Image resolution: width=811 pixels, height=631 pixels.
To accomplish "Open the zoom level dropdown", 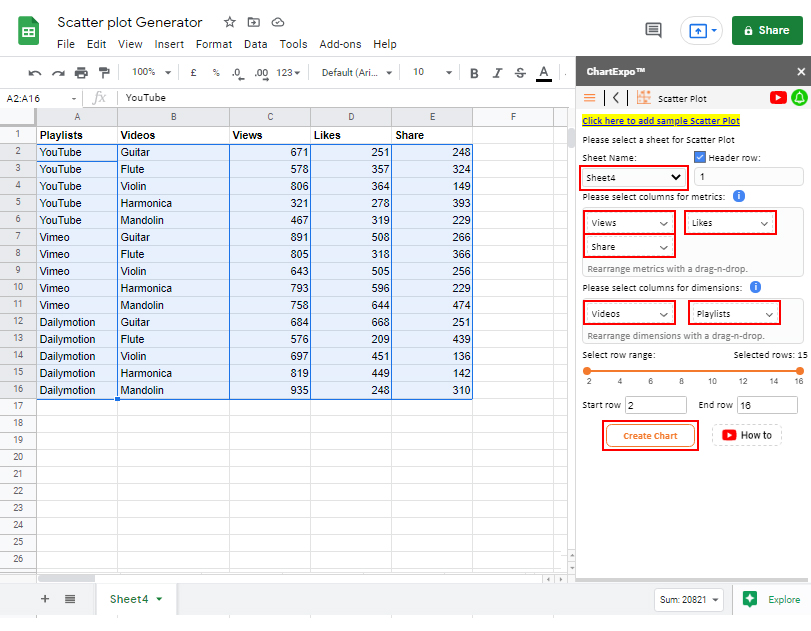I will click(x=152, y=72).
